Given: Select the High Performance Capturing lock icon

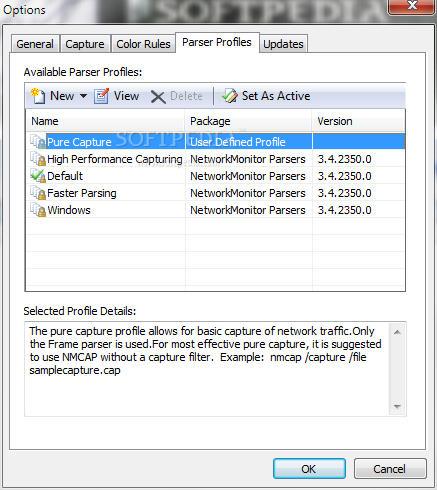Looking at the screenshot, I should 38,159.
